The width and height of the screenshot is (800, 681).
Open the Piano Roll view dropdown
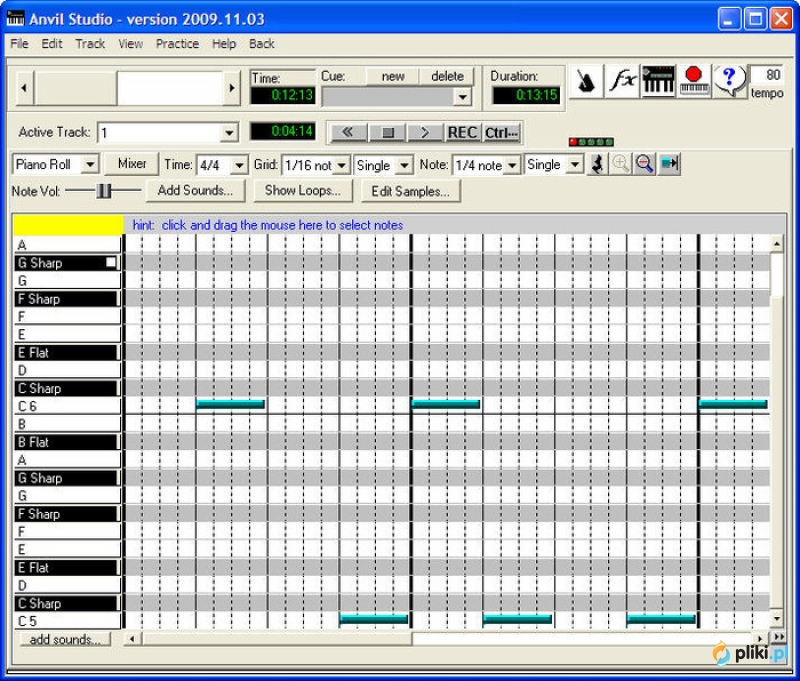(x=90, y=164)
